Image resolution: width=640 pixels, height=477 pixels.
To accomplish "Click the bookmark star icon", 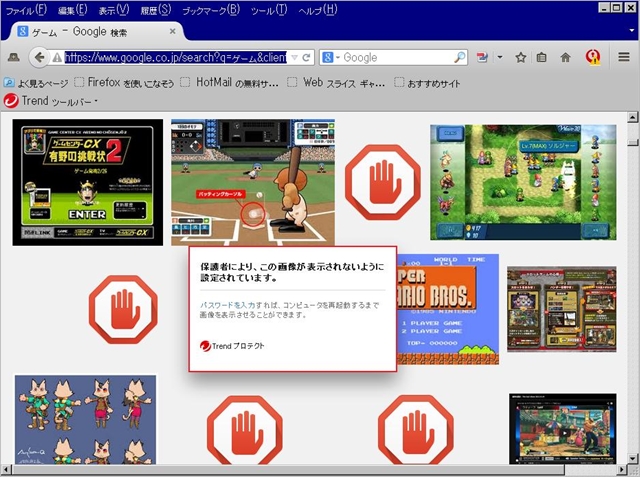I will click(x=520, y=58).
